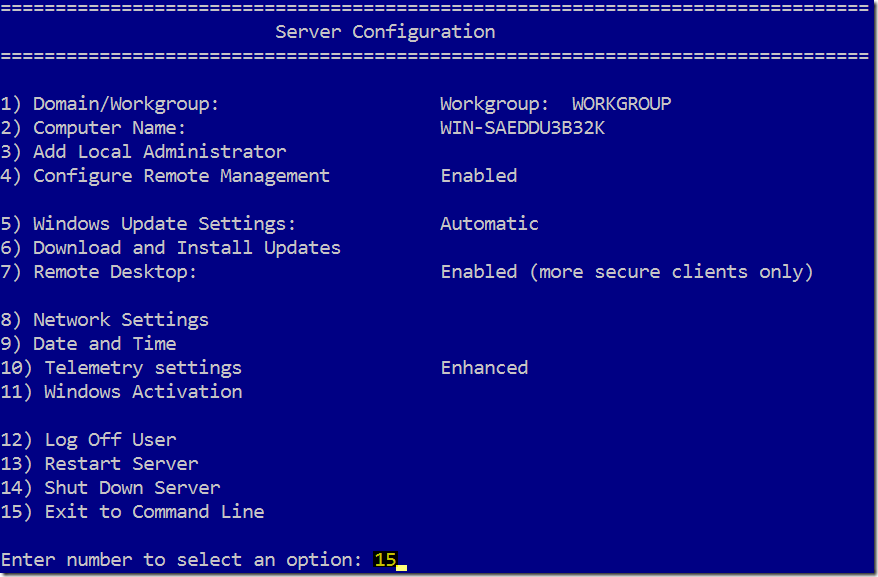Click the Domain/Workgroup menu entry

pos(109,104)
